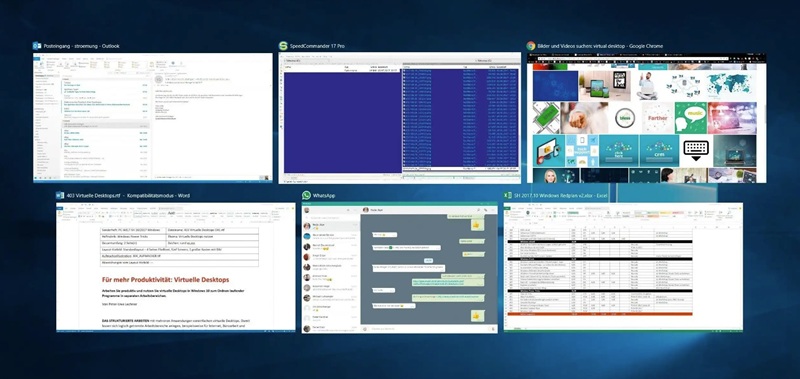Click the attach paperclip icon in WhatsApp header
Viewport: 800px width, 379px height.
pyautogui.click(x=485, y=210)
